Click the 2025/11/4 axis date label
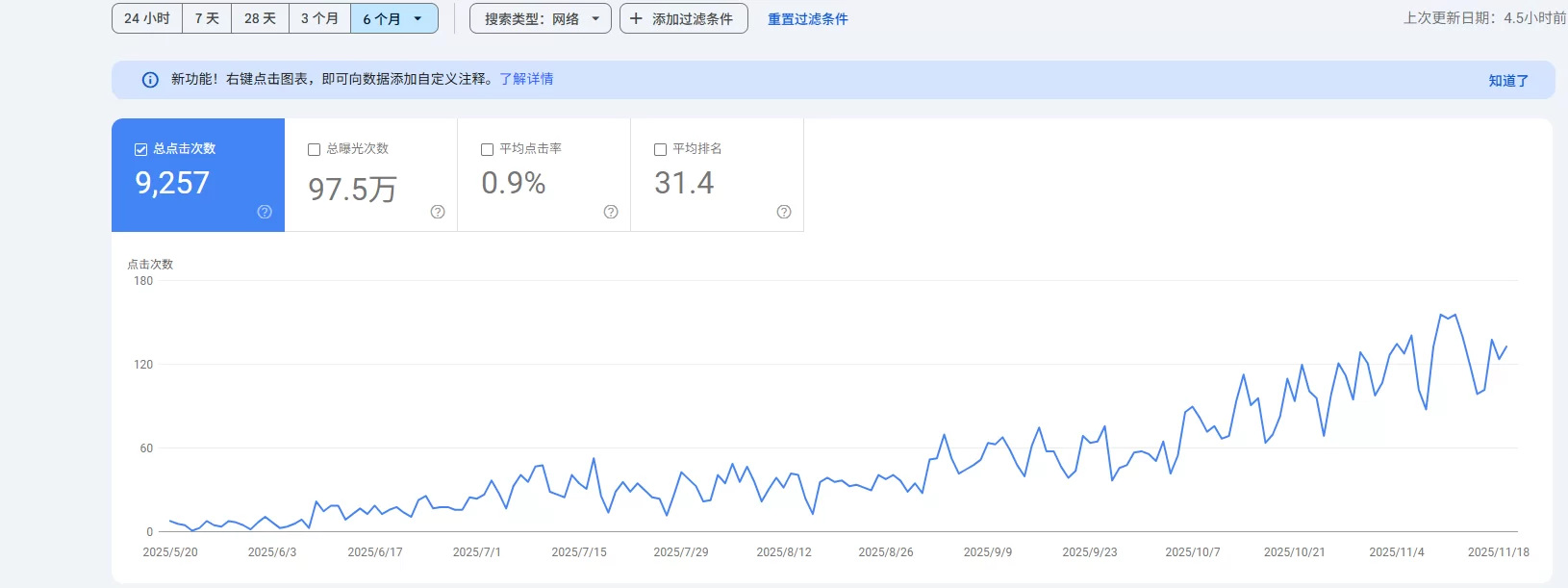Viewport: 1568px width, 588px height. (x=1397, y=552)
